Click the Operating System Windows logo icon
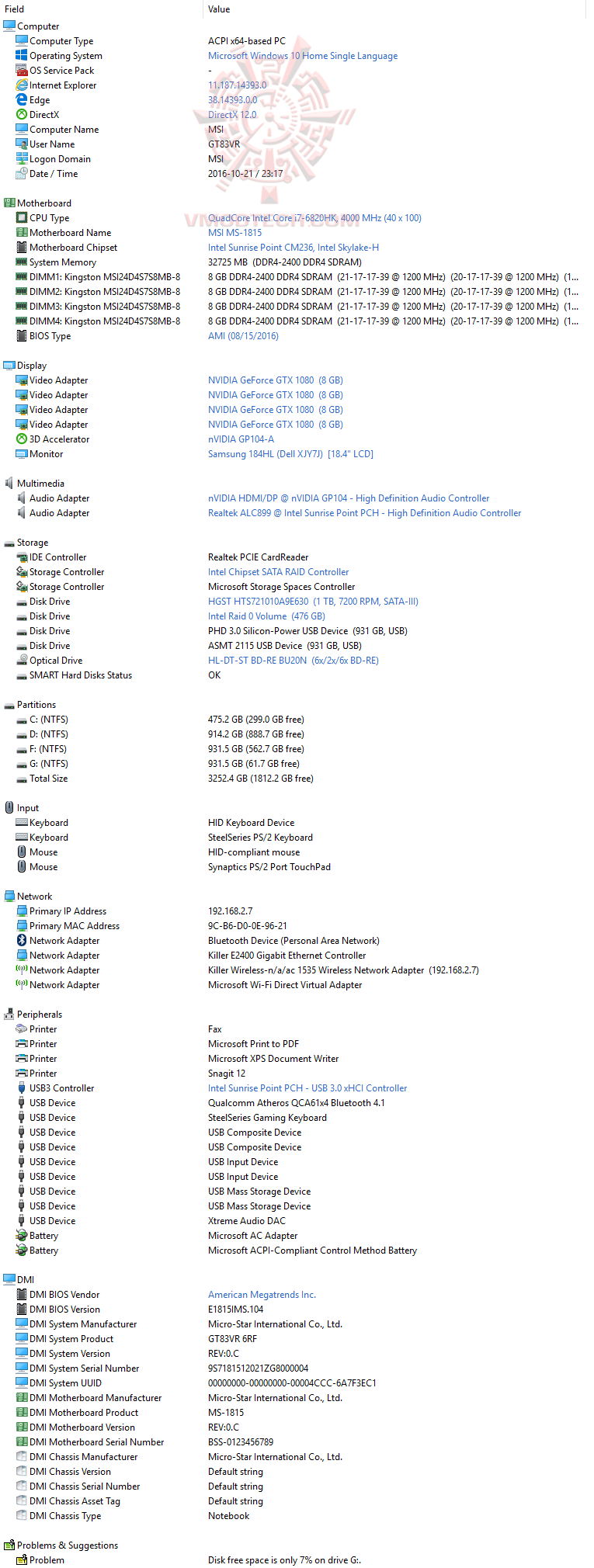Image resolution: width=594 pixels, height=1568 pixels. pos(22,55)
